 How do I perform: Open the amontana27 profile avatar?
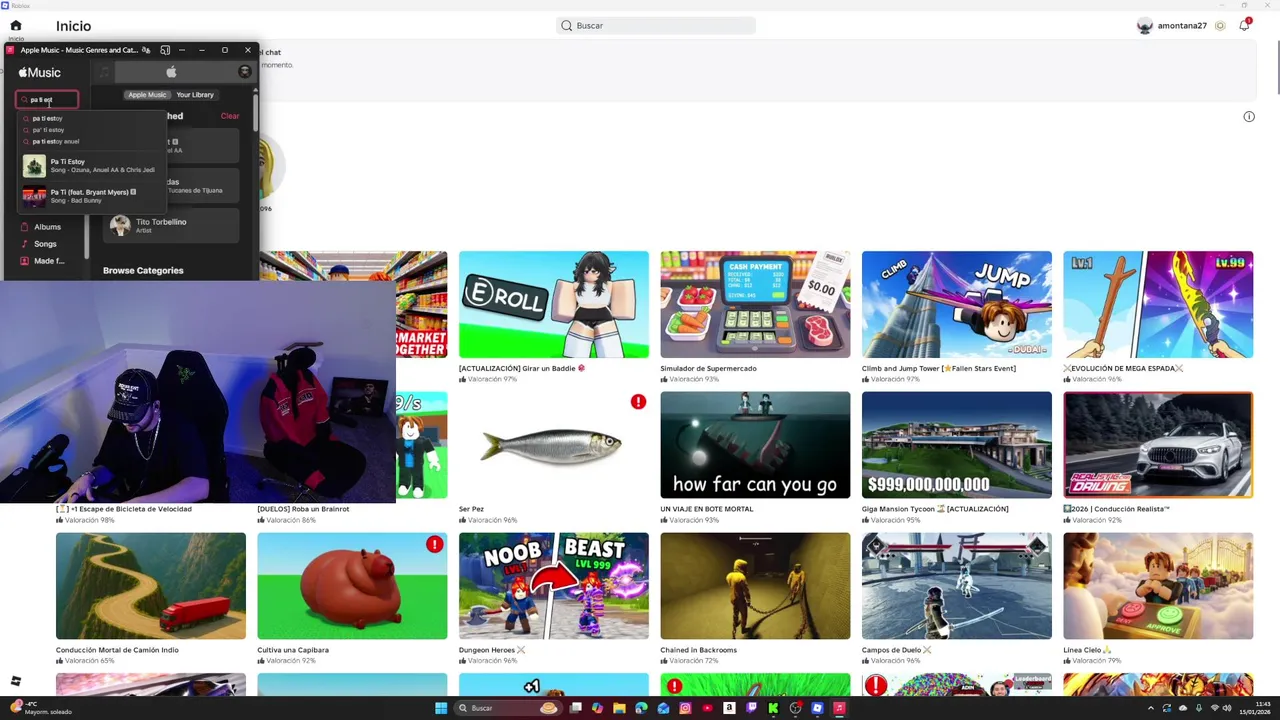pyautogui.click(x=1145, y=25)
